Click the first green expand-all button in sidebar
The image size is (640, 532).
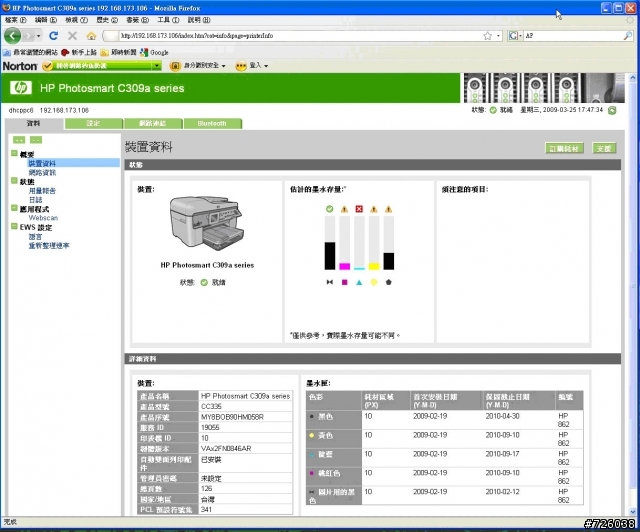[x=19, y=140]
